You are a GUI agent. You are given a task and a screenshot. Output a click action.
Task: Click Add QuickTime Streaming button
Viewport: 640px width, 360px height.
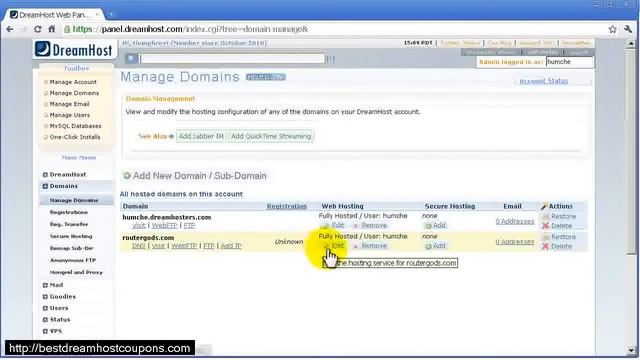271,136
